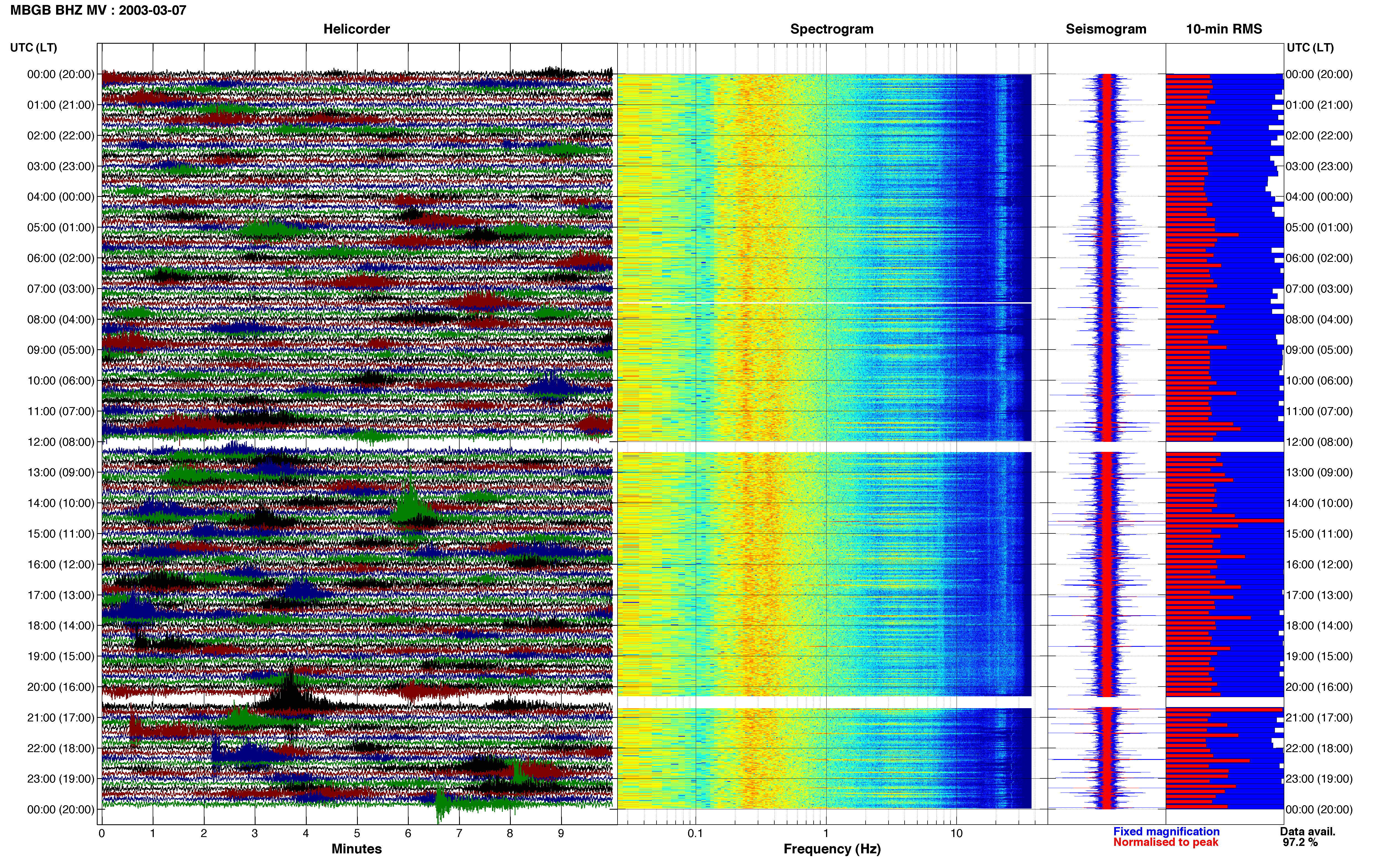Click the left '04:00 (00:00)' time label
This screenshot has width=1388, height=868.
(x=61, y=197)
